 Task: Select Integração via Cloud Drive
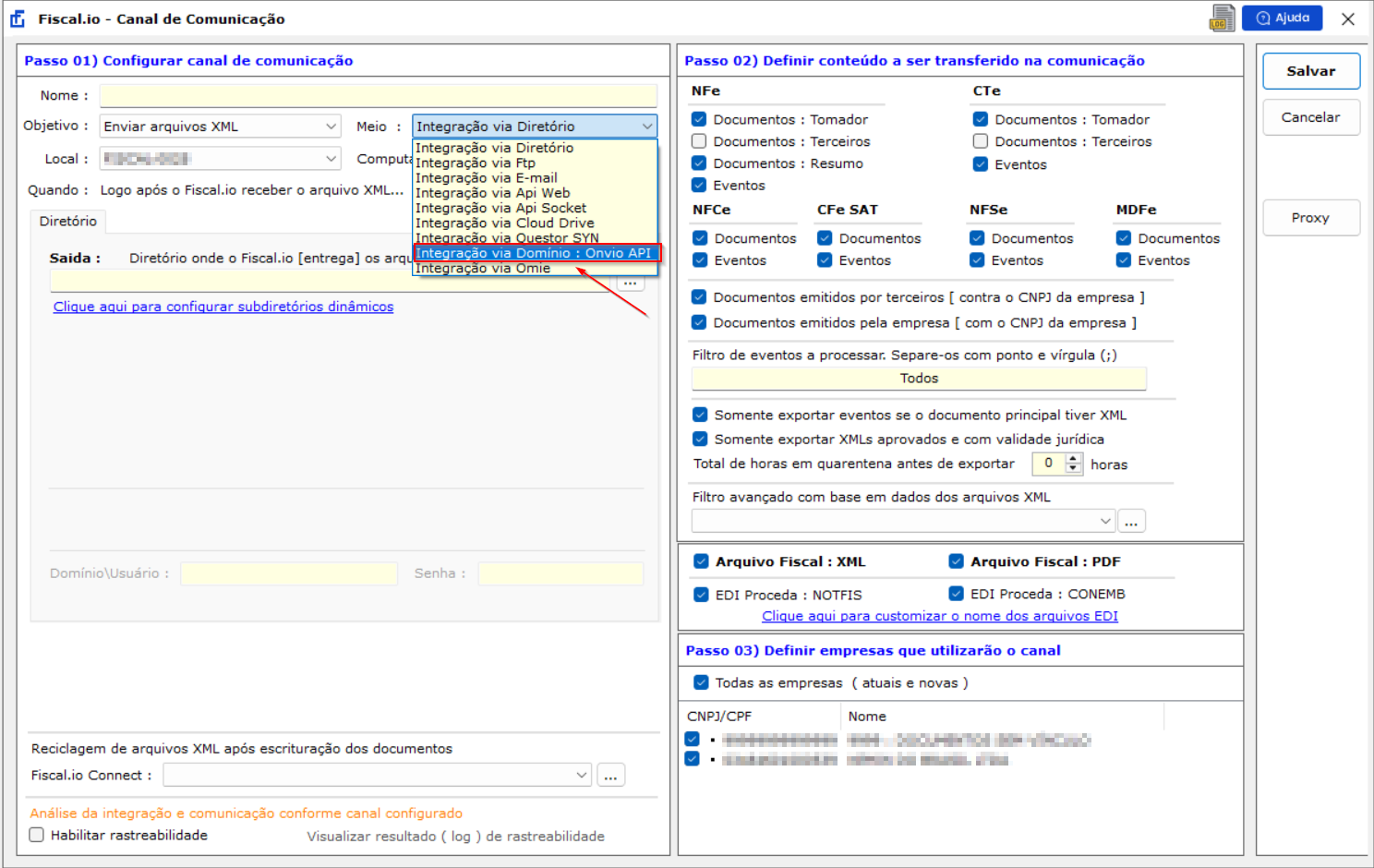coord(535,223)
